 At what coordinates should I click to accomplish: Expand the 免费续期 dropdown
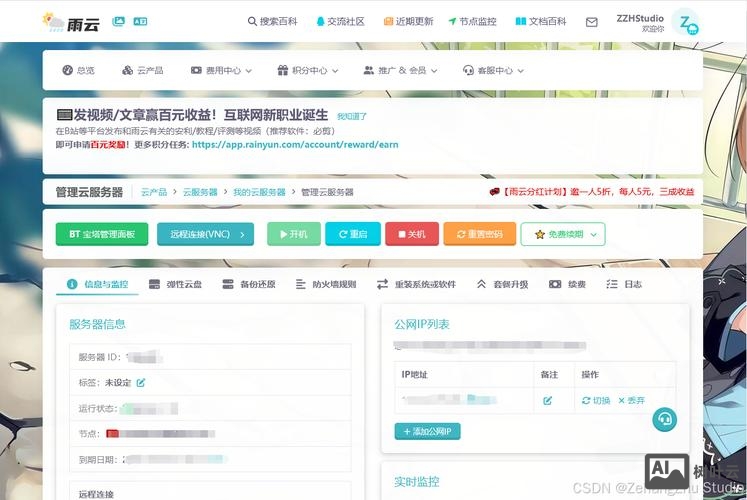(x=563, y=234)
